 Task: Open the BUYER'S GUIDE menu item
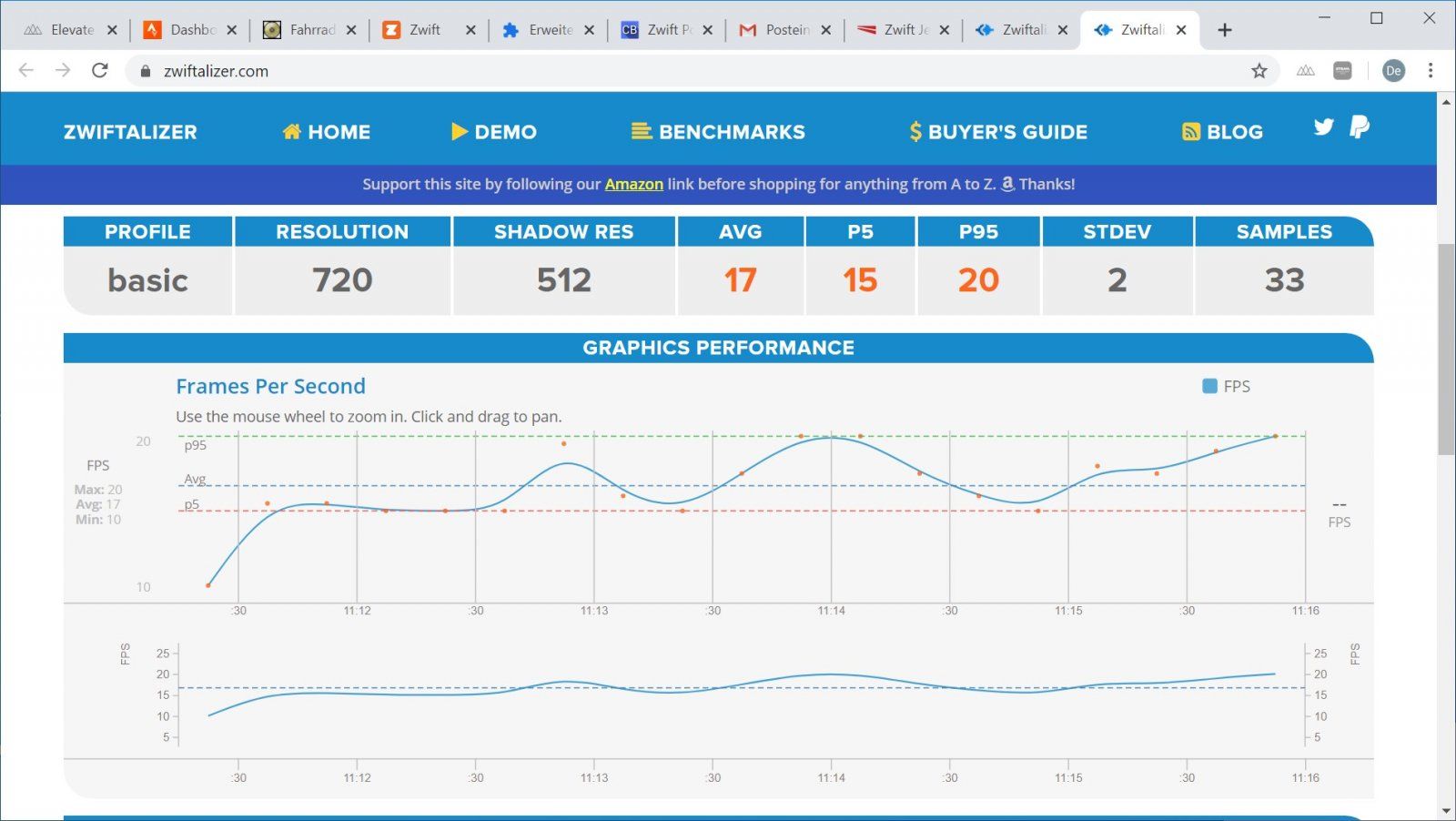pyautogui.click(x=997, y=132)
